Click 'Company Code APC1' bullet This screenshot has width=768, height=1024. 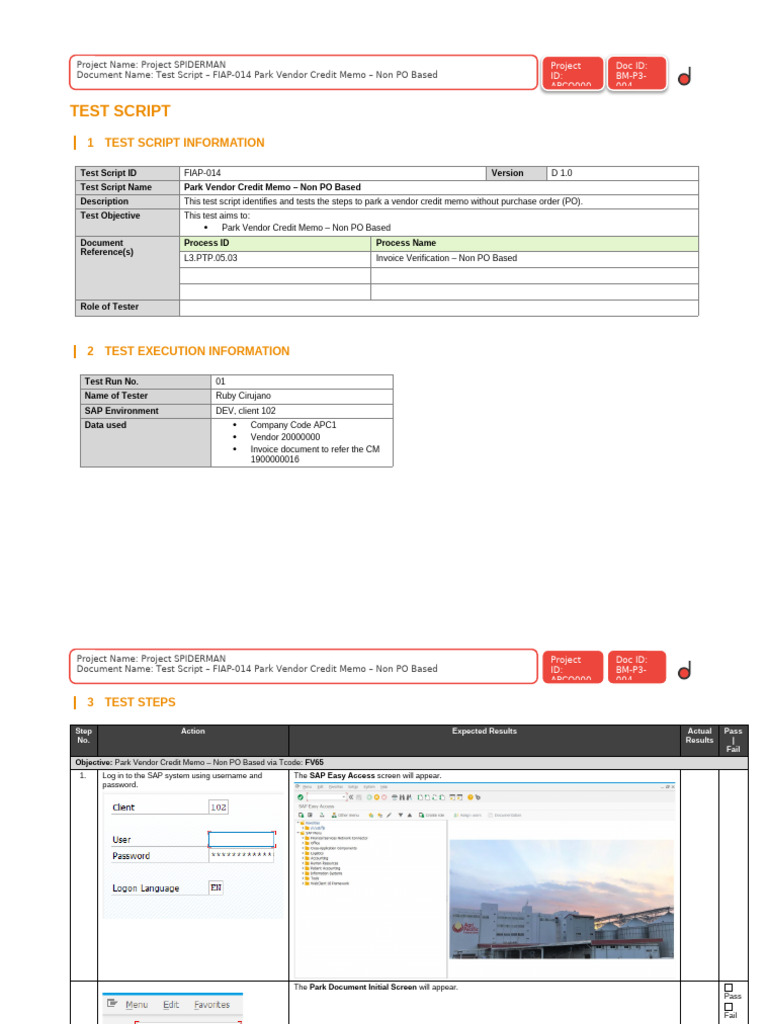(x=293, y=425)
